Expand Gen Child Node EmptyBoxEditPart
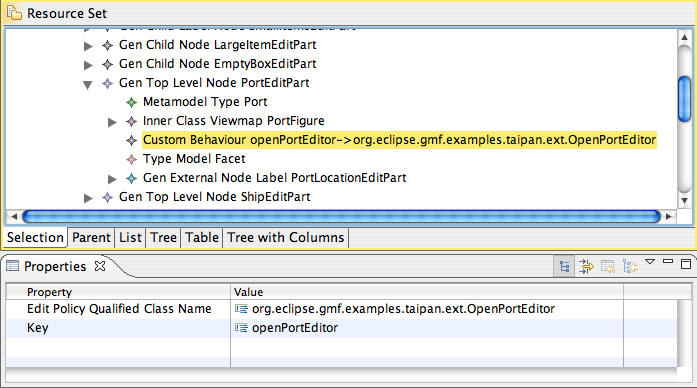 tap(88, 65)
